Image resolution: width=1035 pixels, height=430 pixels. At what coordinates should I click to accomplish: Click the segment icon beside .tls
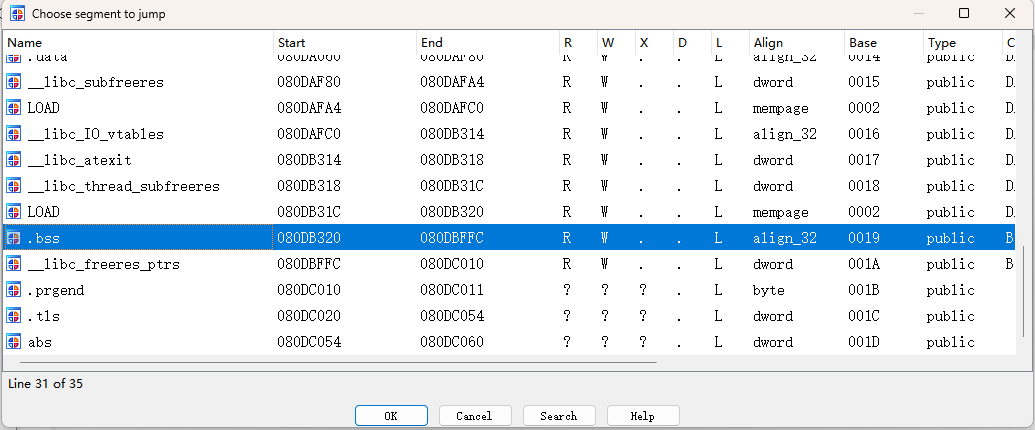click(14, 316)
